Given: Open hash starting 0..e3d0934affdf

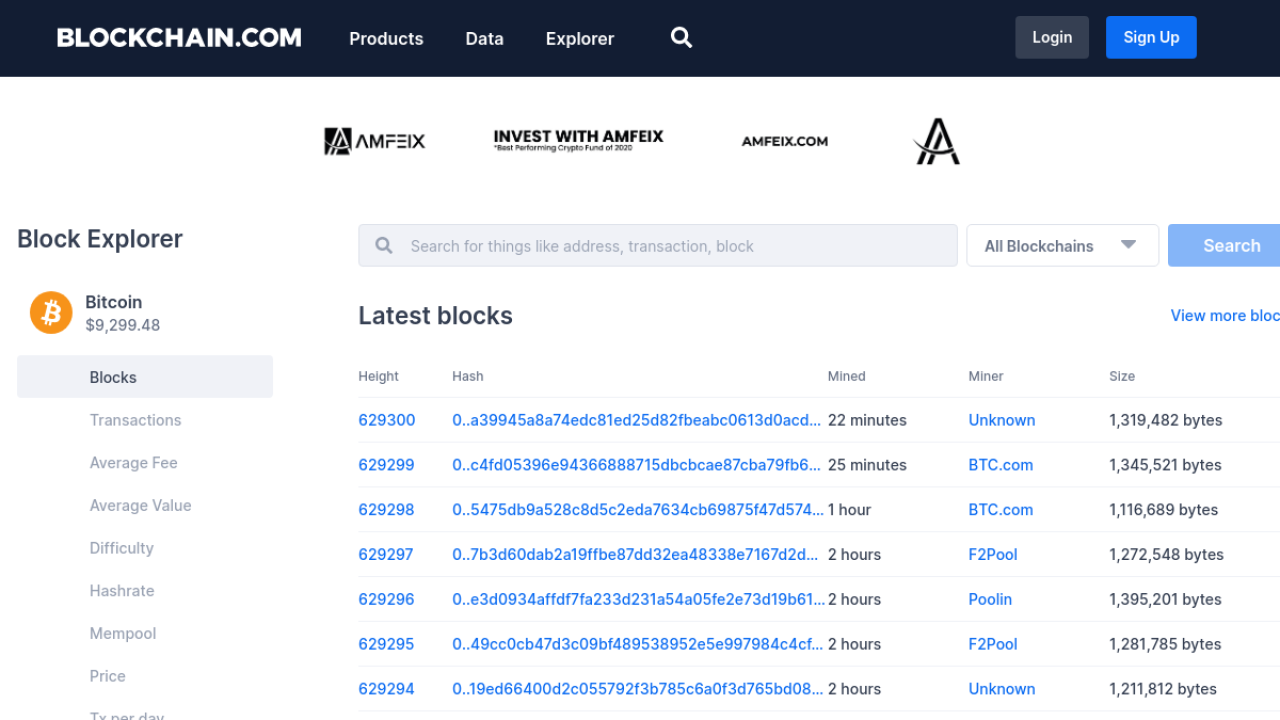Looking at the screenshot, I should tap(639, 600).
